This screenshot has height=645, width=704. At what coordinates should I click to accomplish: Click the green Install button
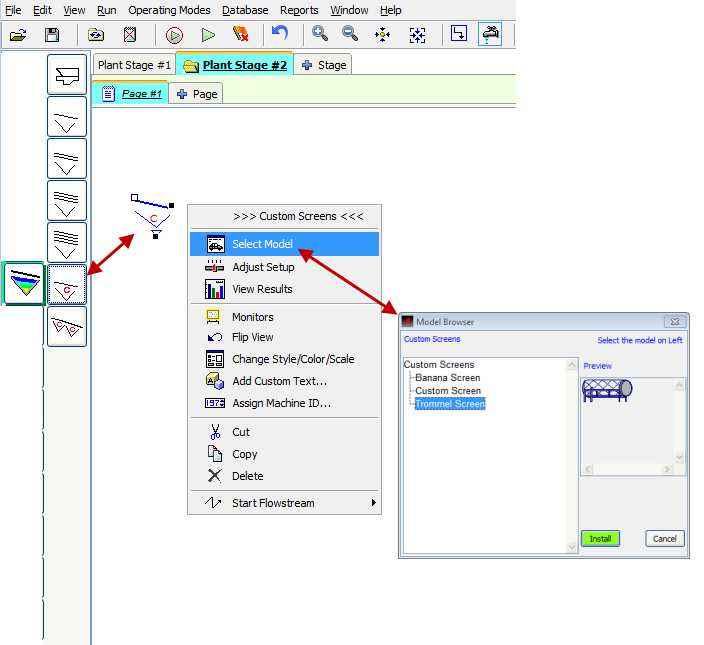[600, 538]
